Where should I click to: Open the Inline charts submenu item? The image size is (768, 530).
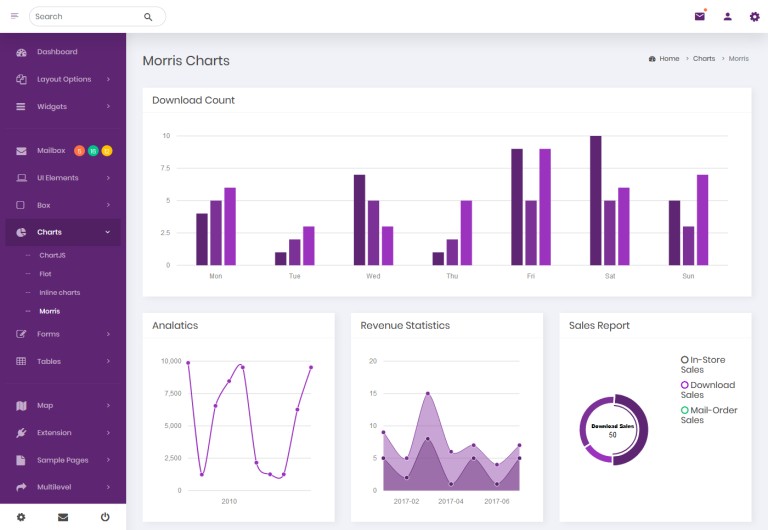[60, 292]
